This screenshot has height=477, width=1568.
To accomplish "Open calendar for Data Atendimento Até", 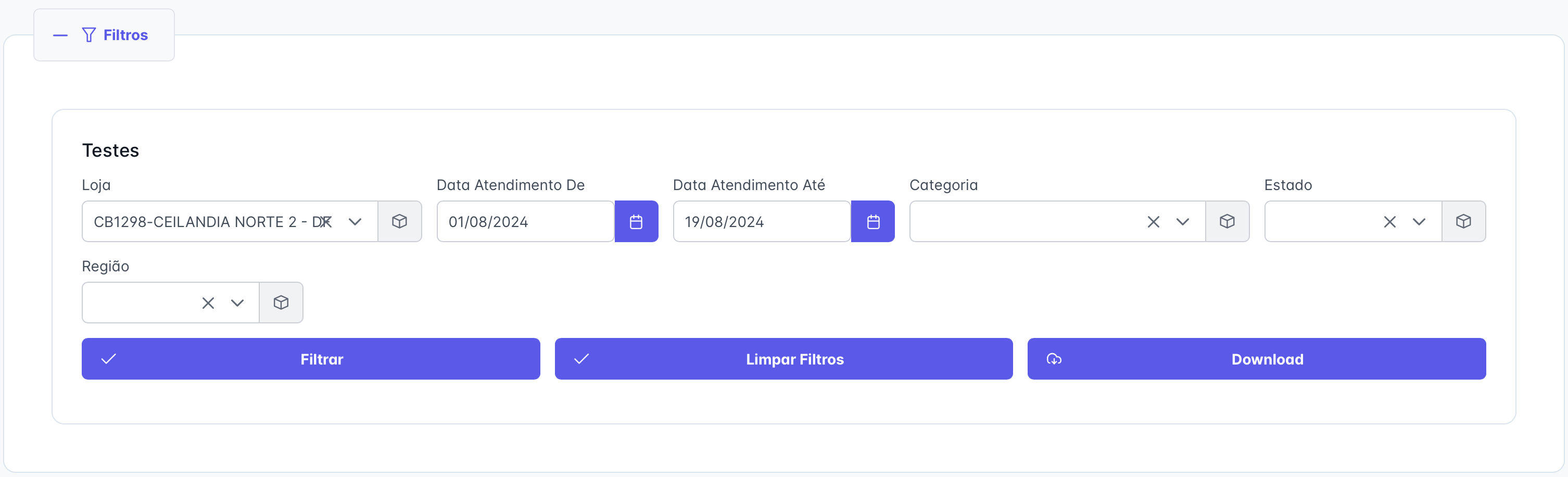I will 872,221.
